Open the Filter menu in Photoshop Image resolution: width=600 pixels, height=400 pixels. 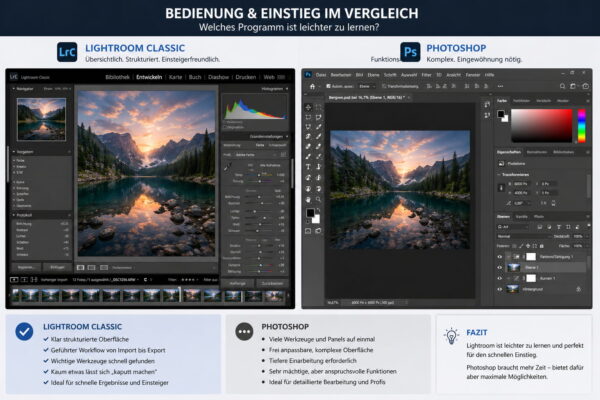(426, 75)
